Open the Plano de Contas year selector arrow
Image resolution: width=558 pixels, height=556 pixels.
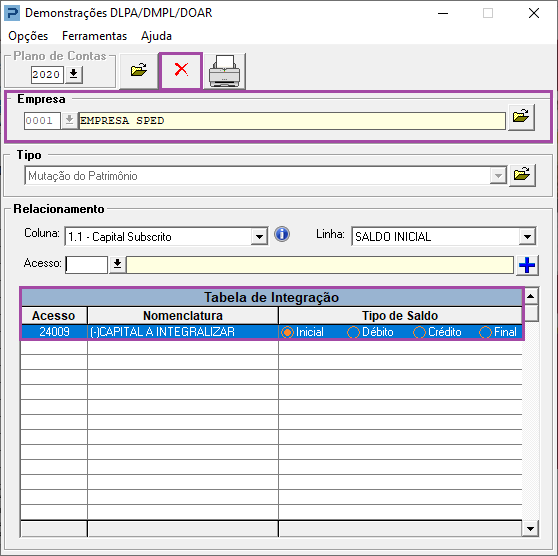(74, 74)
